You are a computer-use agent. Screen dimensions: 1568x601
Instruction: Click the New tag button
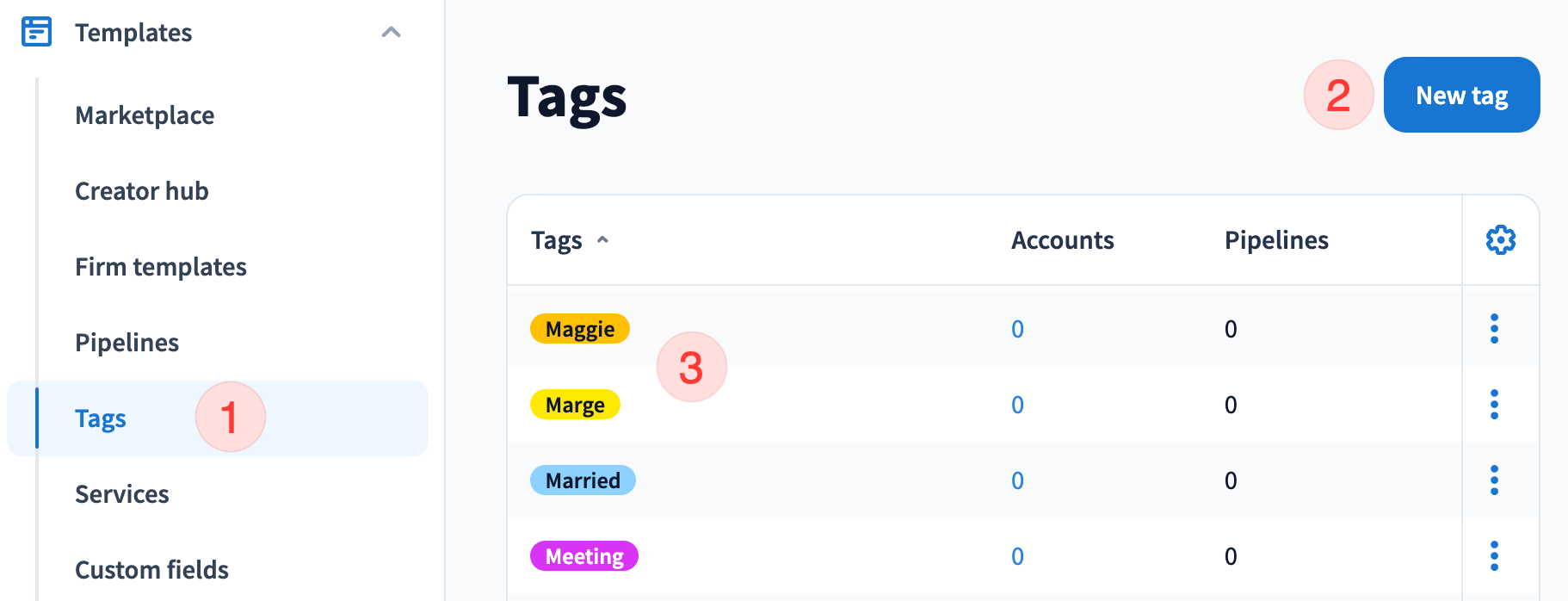click(x=1461, y=96)
